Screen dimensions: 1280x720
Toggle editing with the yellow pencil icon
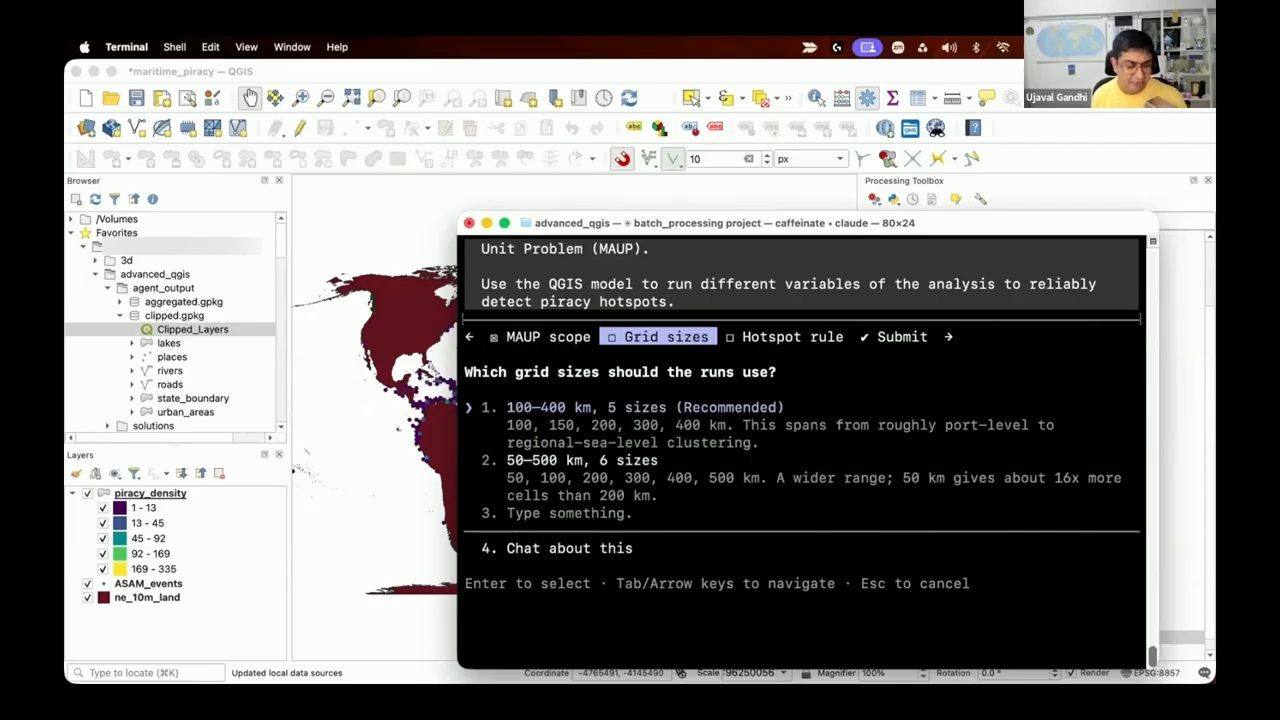(299, 128)
